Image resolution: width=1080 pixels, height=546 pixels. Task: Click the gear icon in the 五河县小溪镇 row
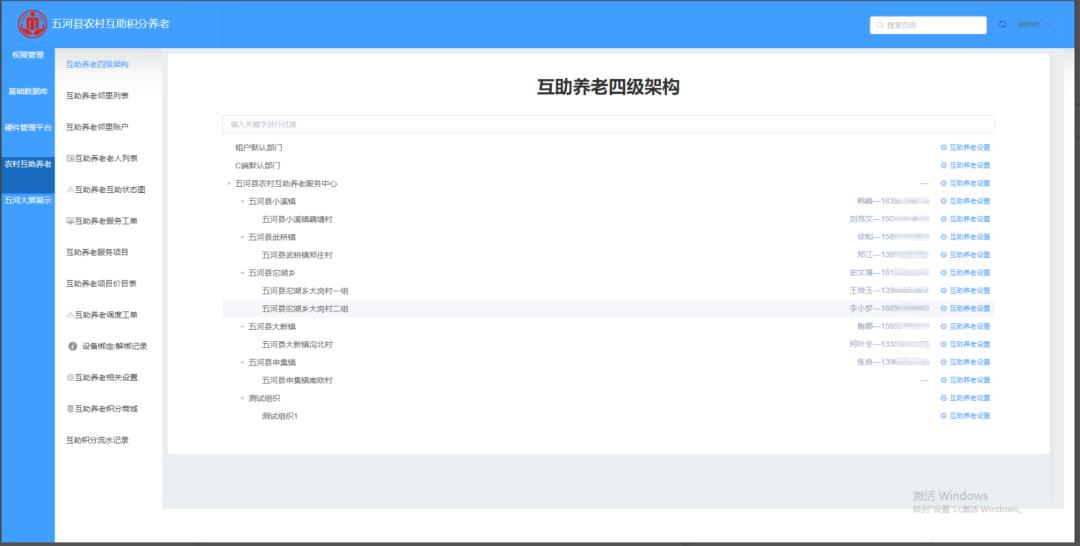click(944, 201)
